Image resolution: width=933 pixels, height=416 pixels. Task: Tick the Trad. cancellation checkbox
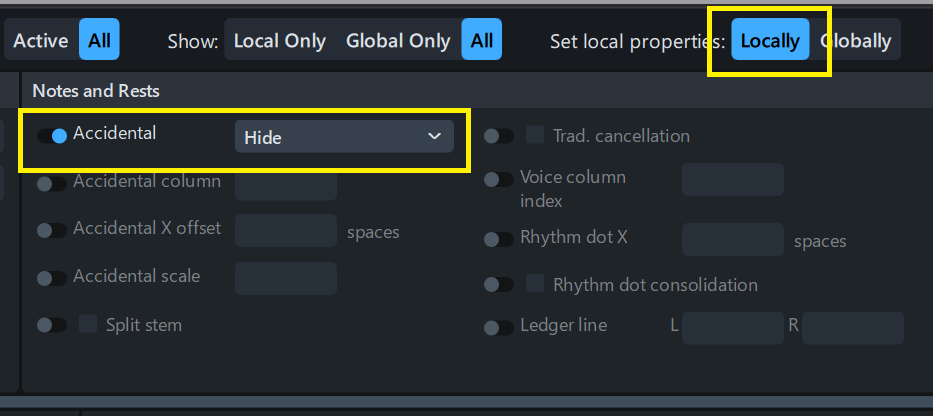536,135
